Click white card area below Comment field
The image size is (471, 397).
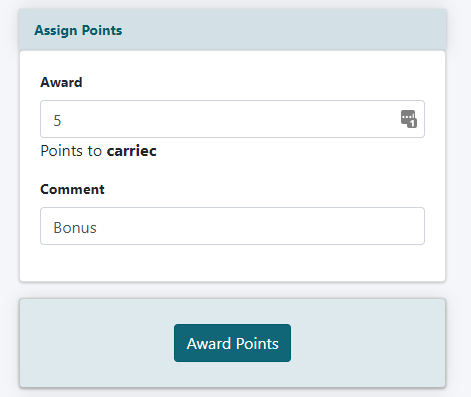click(232, 263)
